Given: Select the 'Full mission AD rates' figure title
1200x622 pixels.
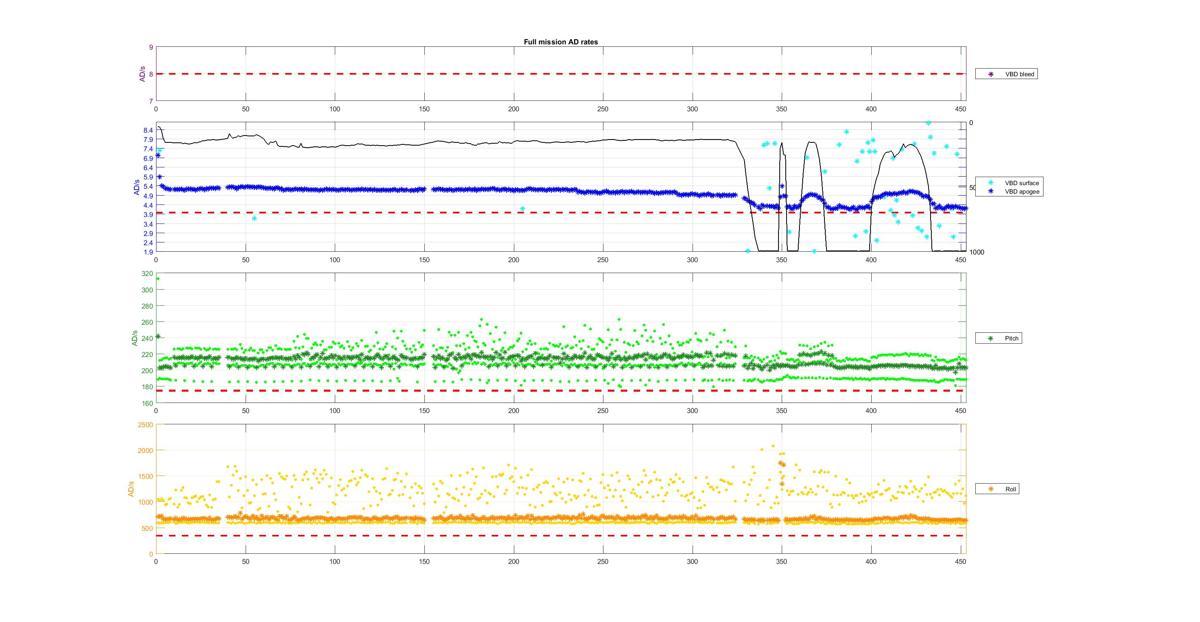Looking at the screenshot, I should 561,42.
